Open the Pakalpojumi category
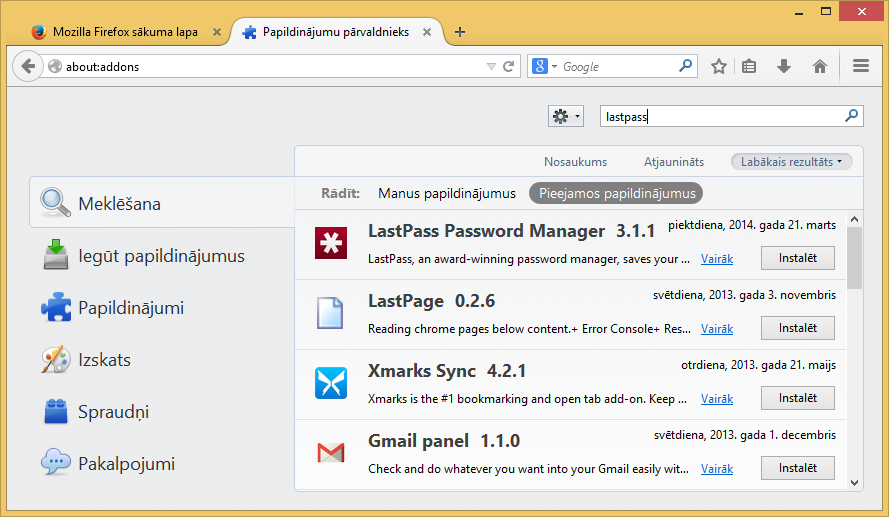The height and width of the screenshot is (517, 889). tap(162, 464)
